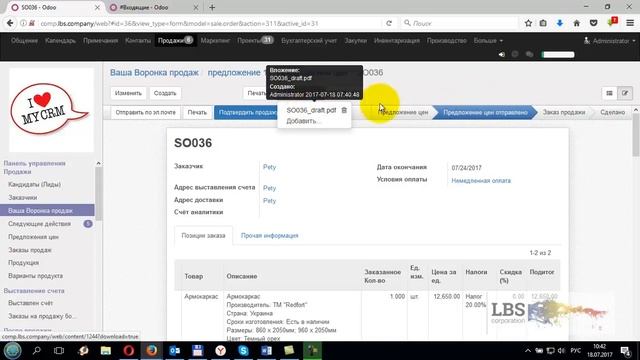Select Предложение цен отправлено status stage
640x360 pixels.
pos(485,112)
